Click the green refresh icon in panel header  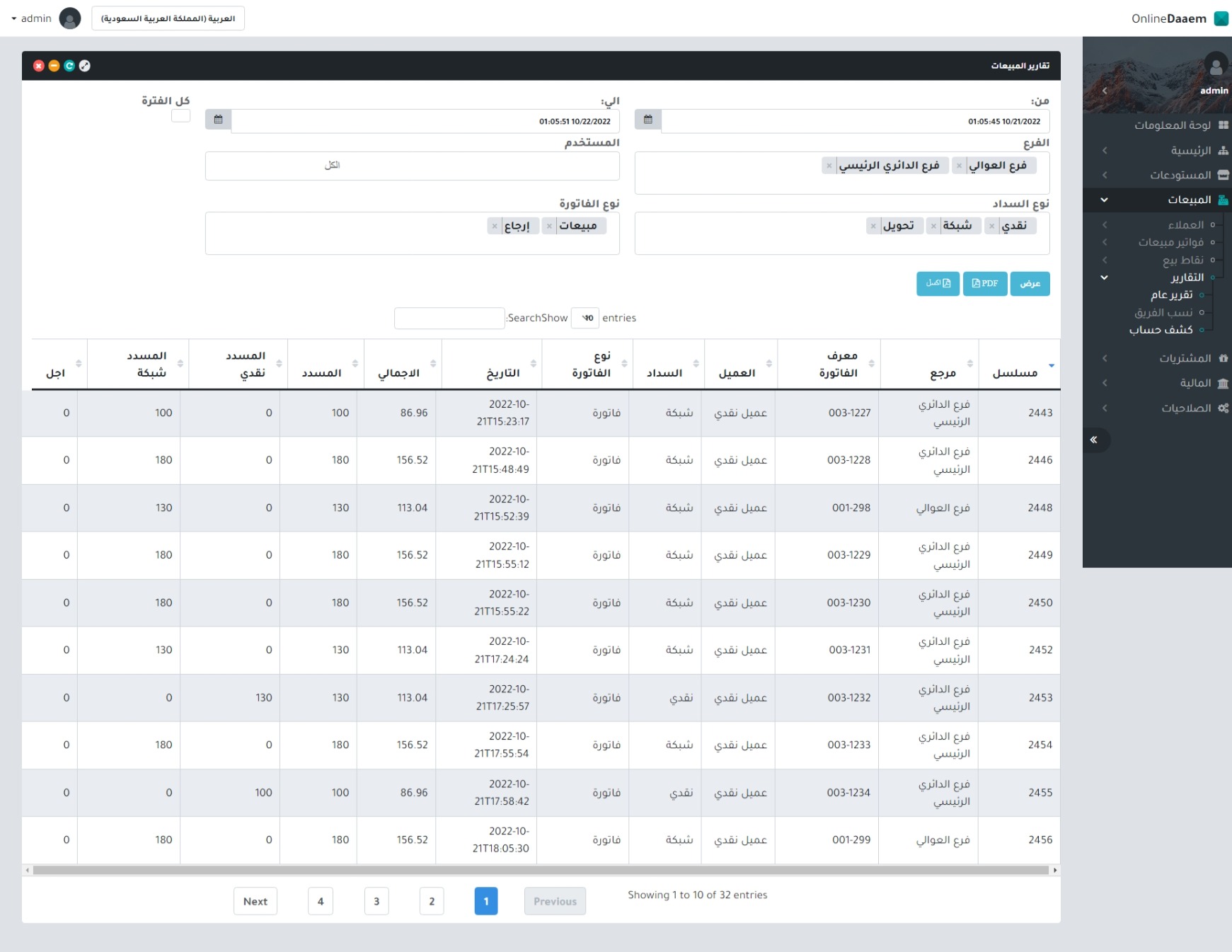pyautogui.click(x=69, y=66)
